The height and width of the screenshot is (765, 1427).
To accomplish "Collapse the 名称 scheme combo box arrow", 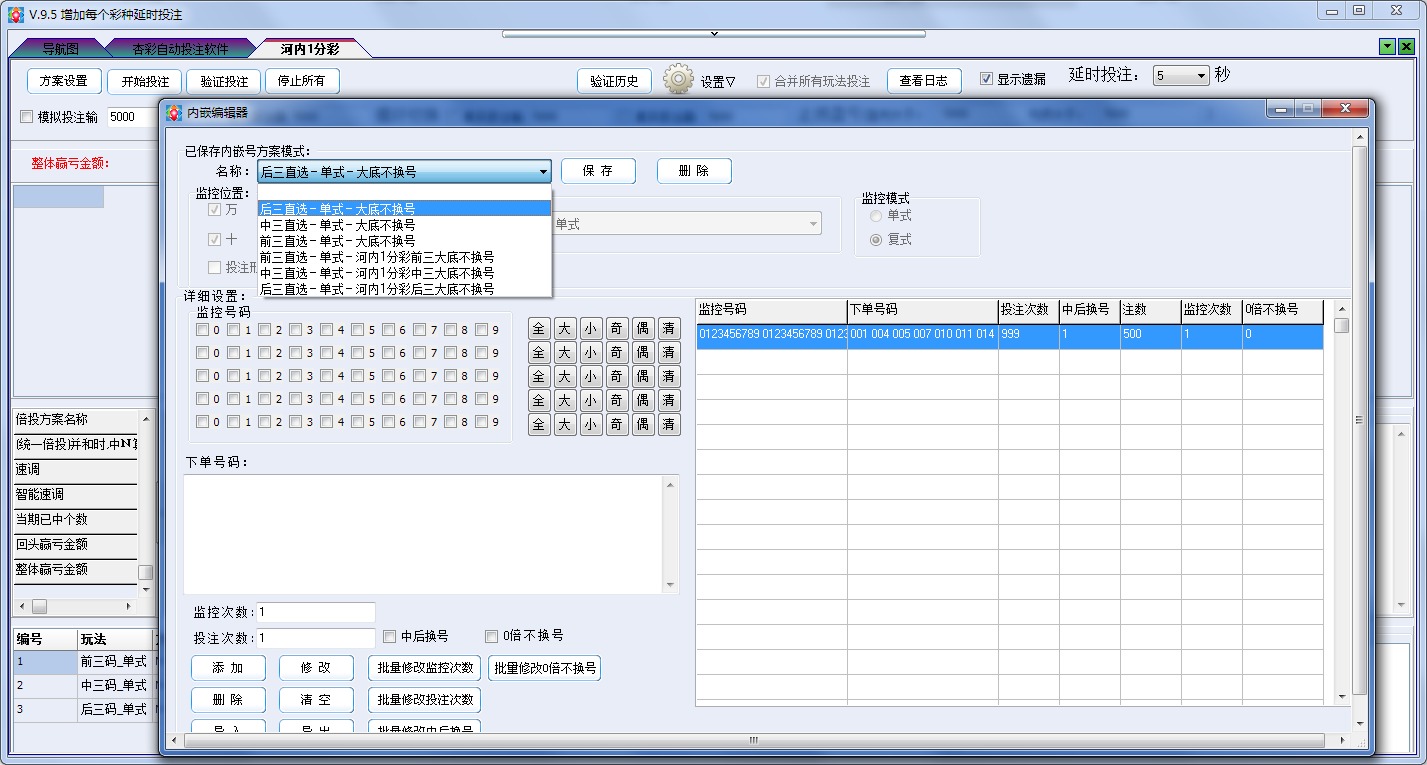I will (543, 172).
